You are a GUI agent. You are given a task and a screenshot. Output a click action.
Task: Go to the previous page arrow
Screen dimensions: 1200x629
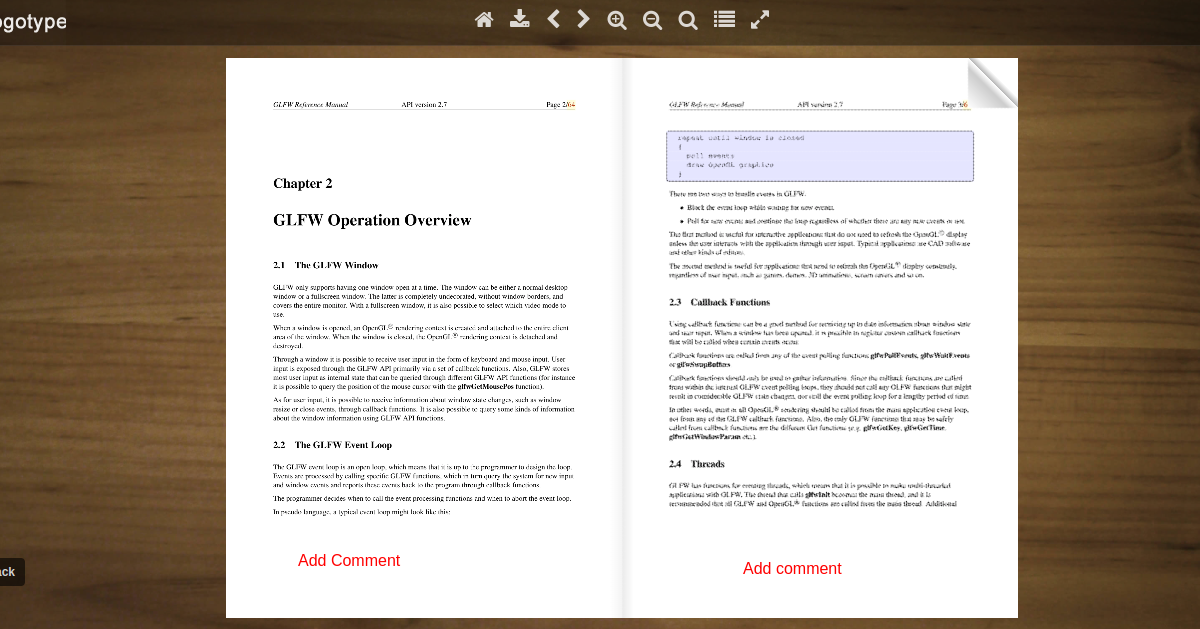coord(553,19)
